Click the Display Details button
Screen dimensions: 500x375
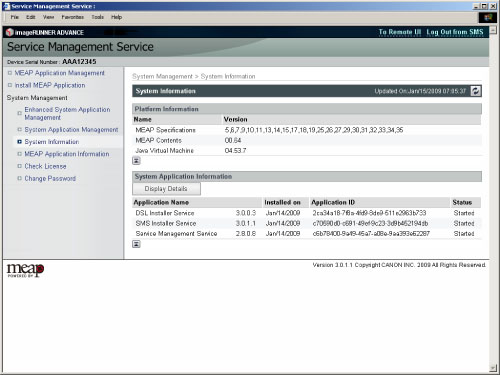166,189
